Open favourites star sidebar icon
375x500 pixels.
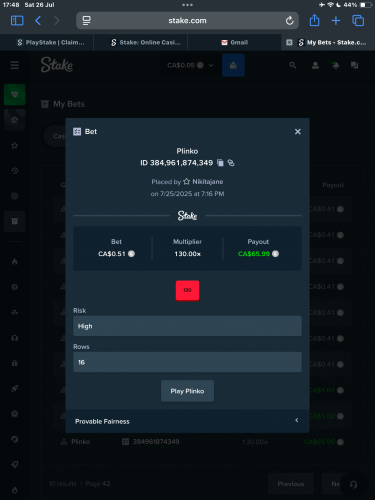click(15, 145)
